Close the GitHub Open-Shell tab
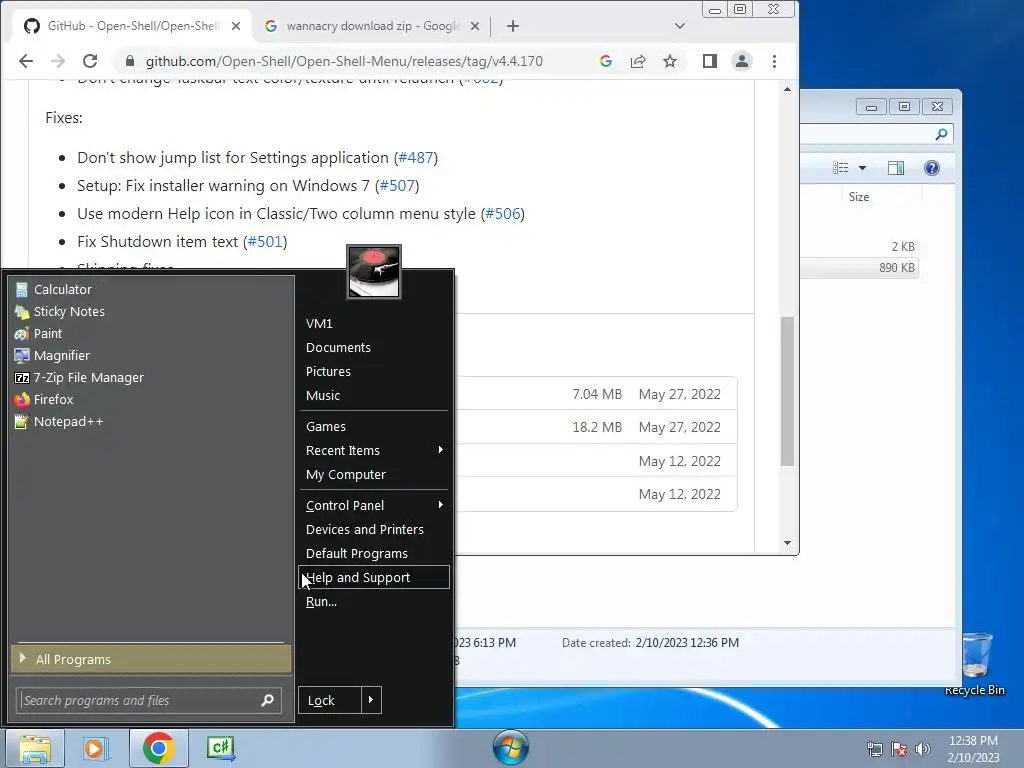This screenshot has height=768, width=1024. point(236,26)
